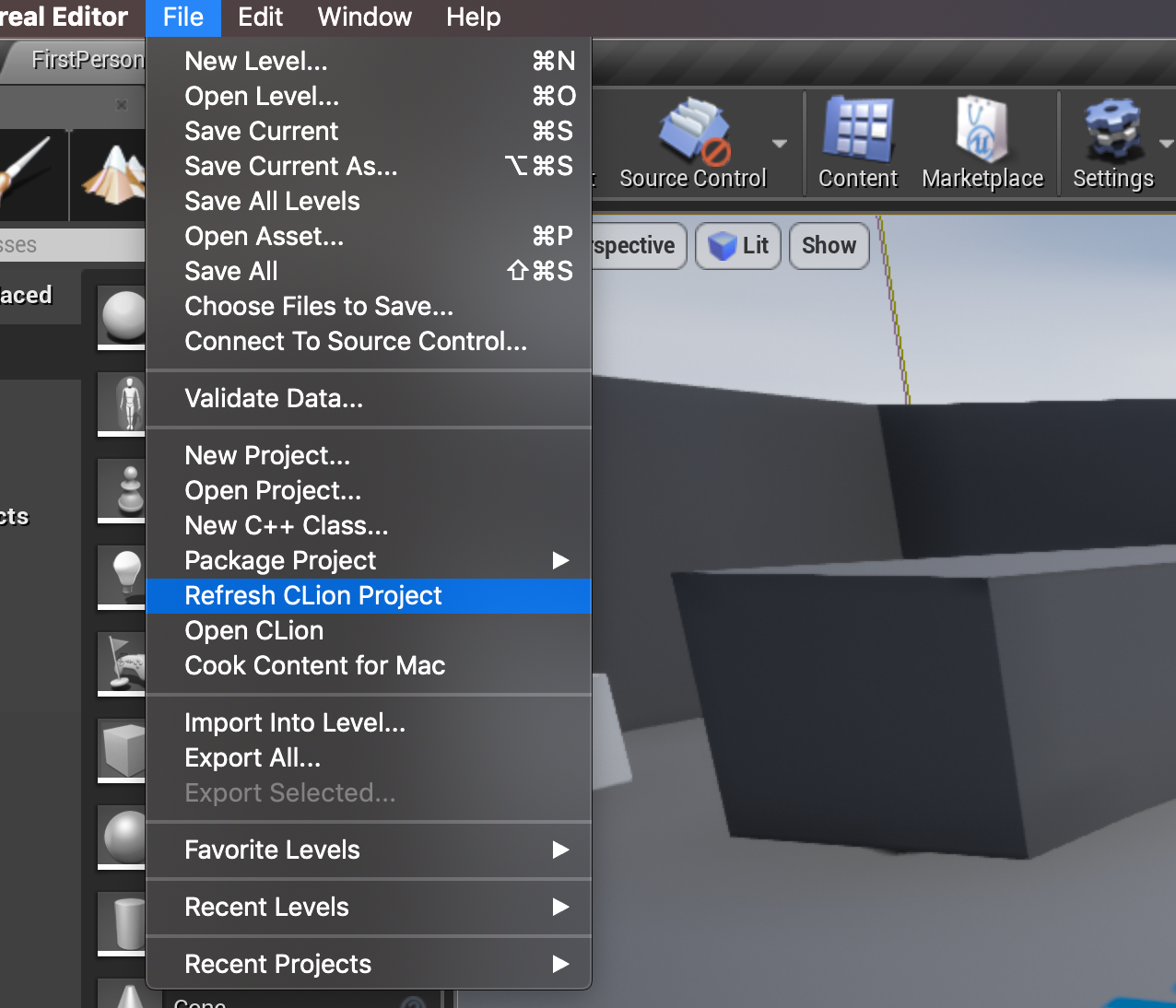Choose Open Level... menu entry
1176x1008 pixels.
pos(369,96)
